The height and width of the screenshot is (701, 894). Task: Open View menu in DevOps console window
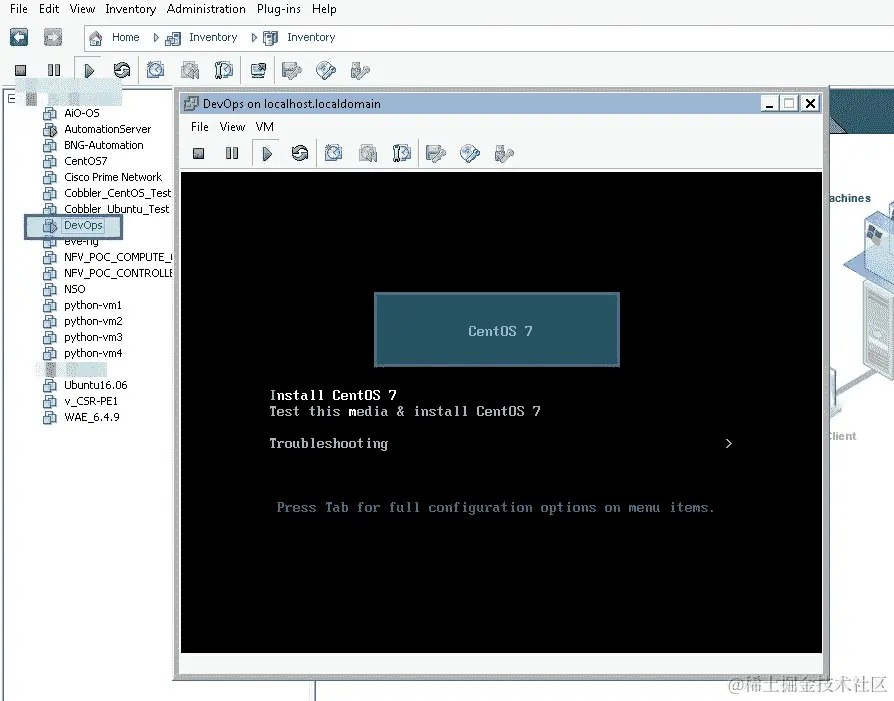pos(232,127)
